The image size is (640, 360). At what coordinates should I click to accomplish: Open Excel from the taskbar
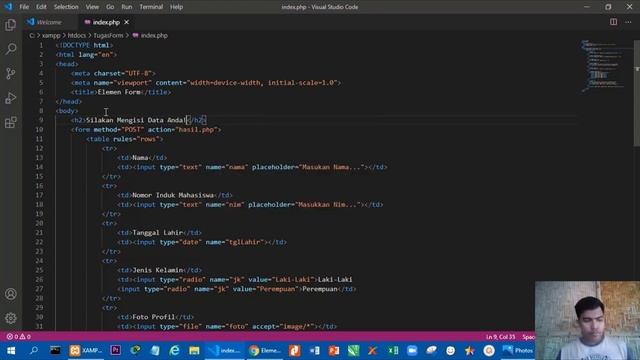point(393,351)
